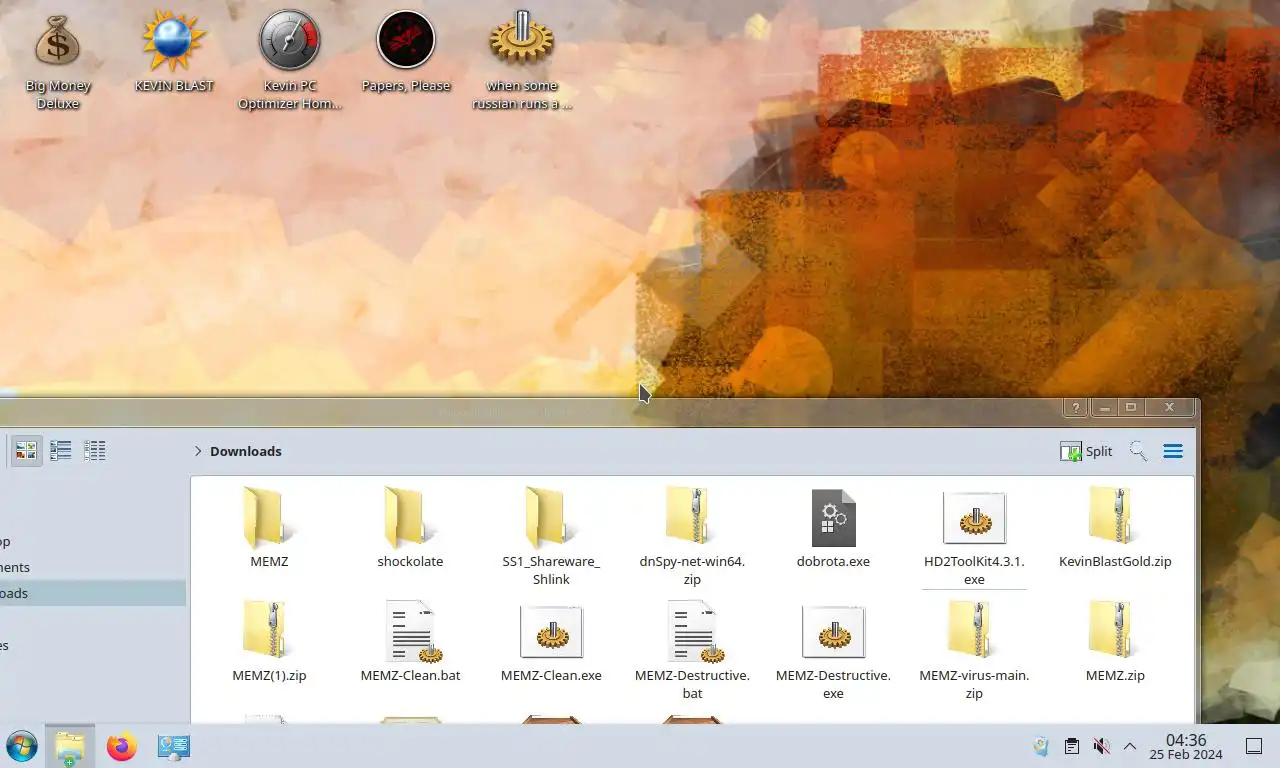This screenshot has height=768, width=1280.
Task: Click the help question mark in the window titlebar
Action: click(1075, 407)
